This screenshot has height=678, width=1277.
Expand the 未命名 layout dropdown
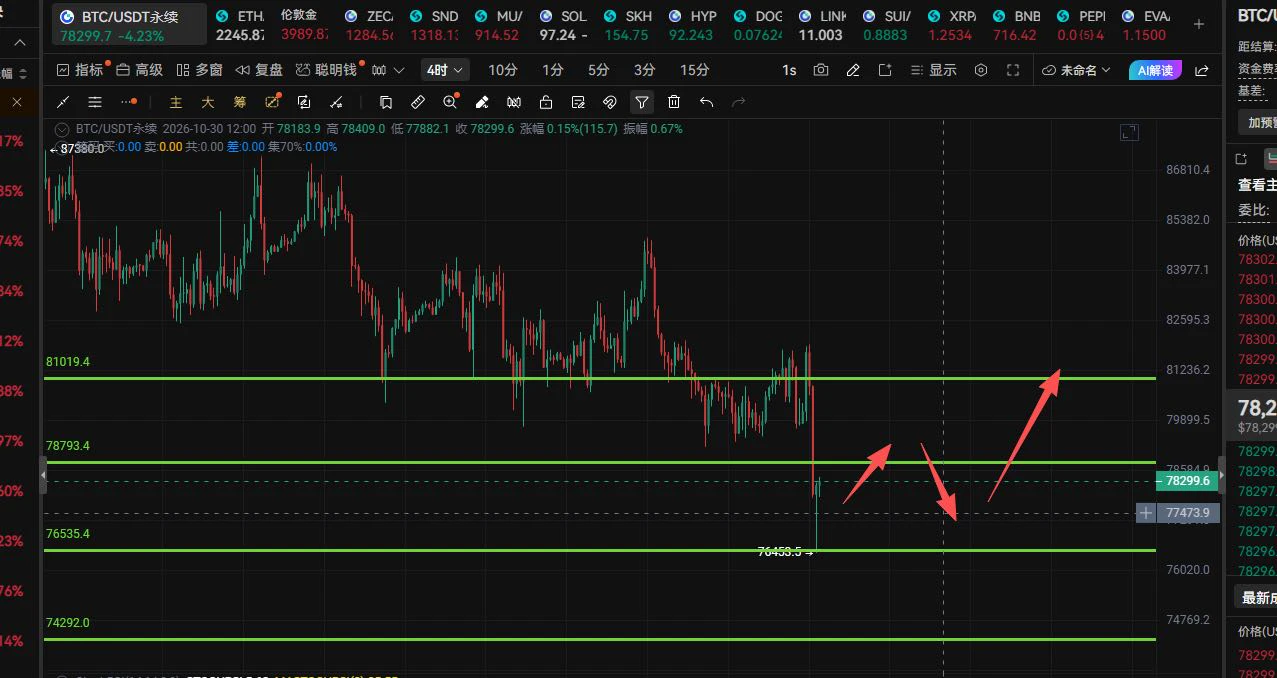(1076, 70)
